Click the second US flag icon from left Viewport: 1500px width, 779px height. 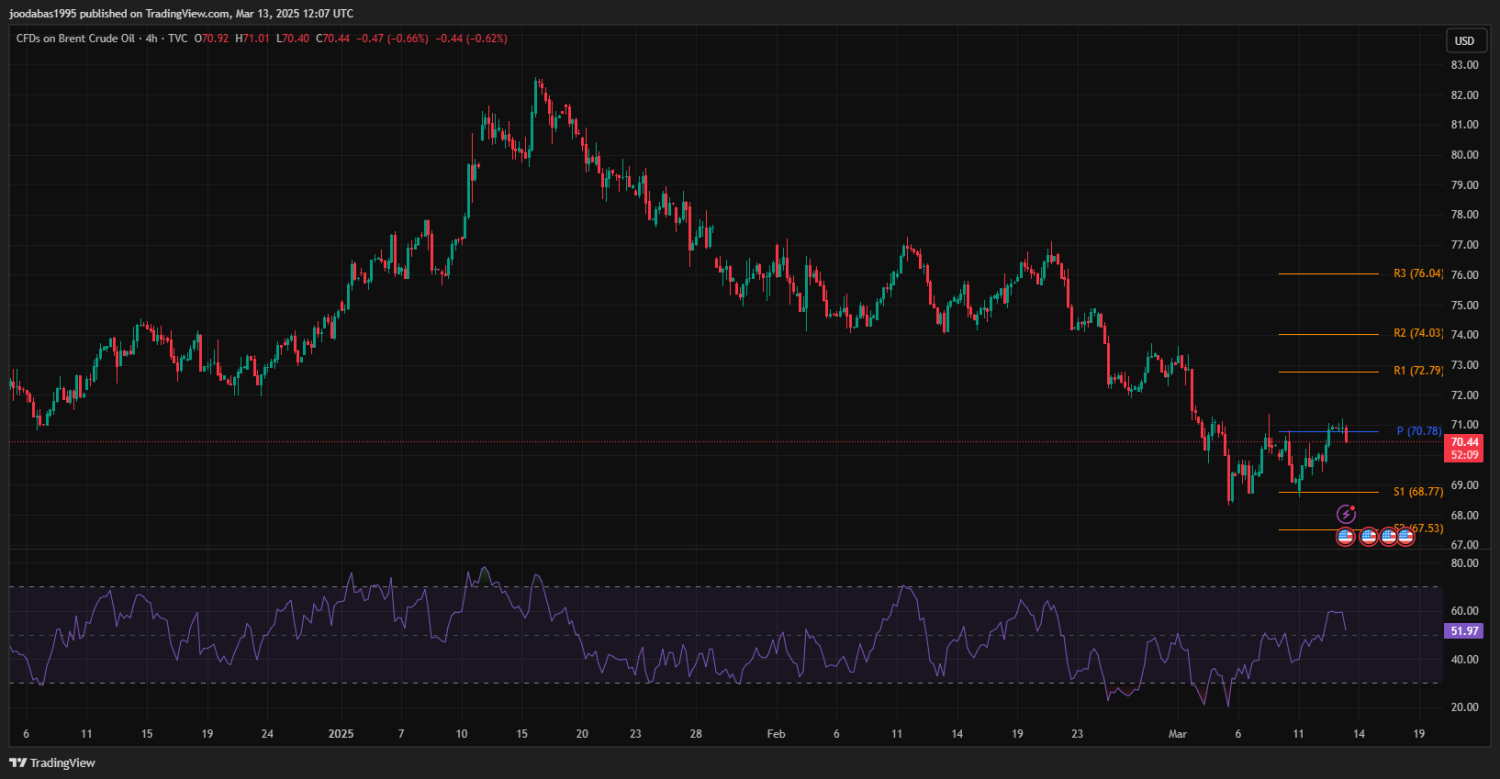click(x=1369, y=537)
